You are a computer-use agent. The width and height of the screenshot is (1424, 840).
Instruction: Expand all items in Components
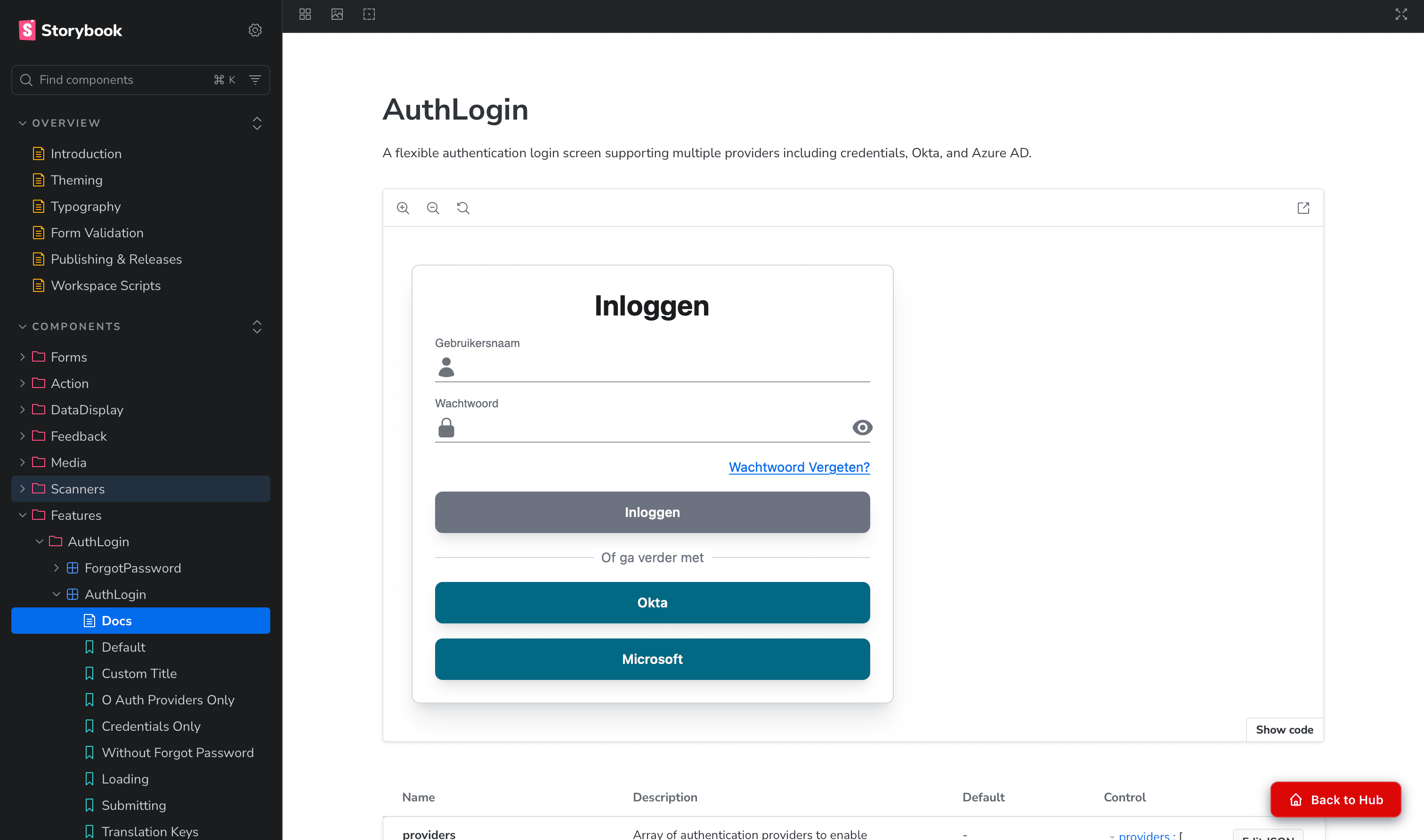pos(257,327)
